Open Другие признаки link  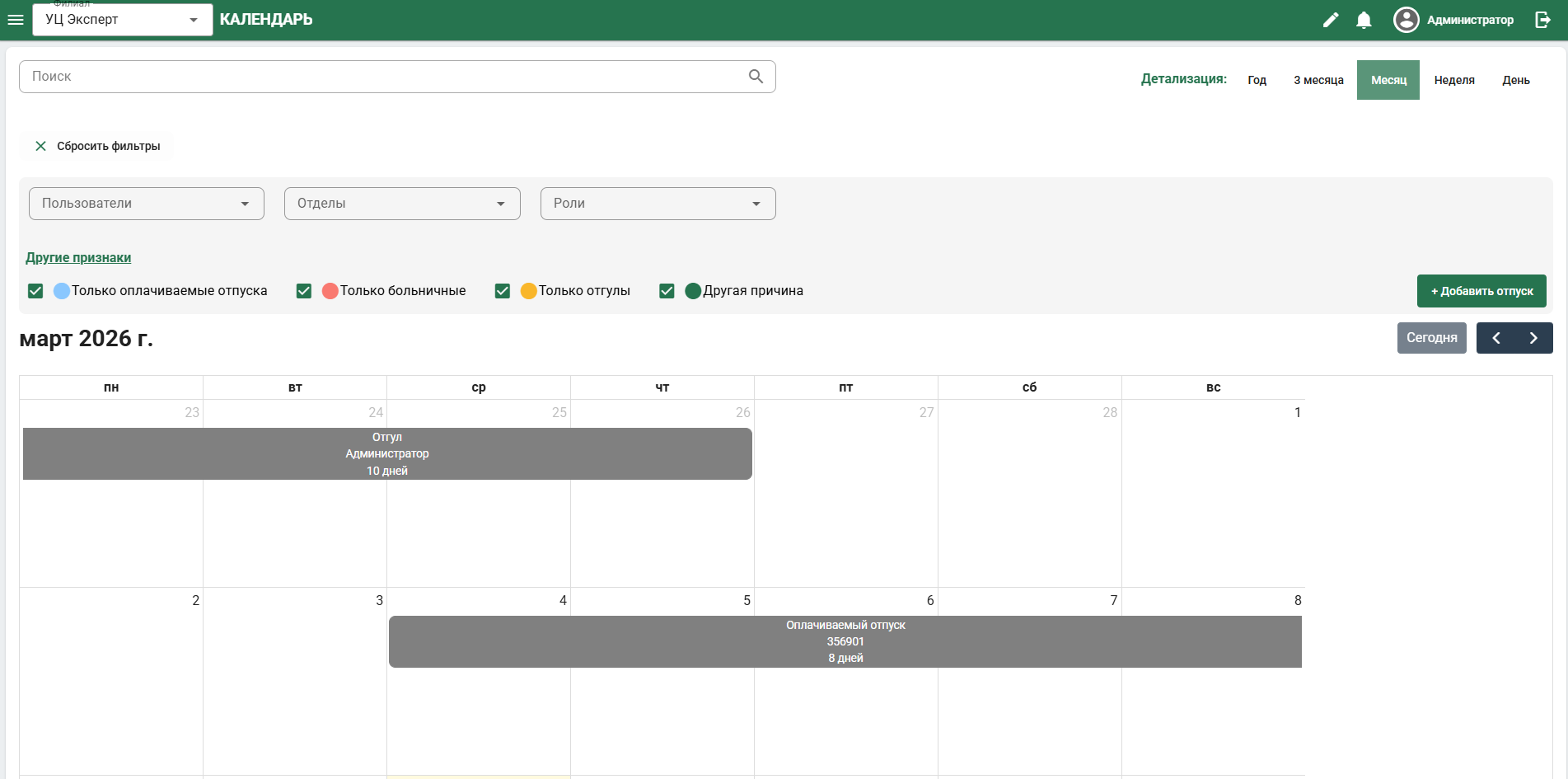[x=78, y=258]
